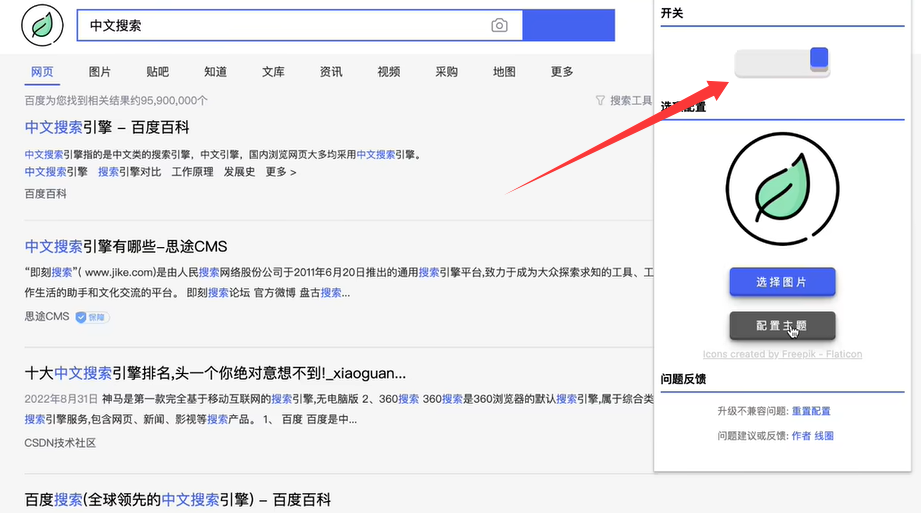Expand 更多 > under the first result

[x=281, y=172]
